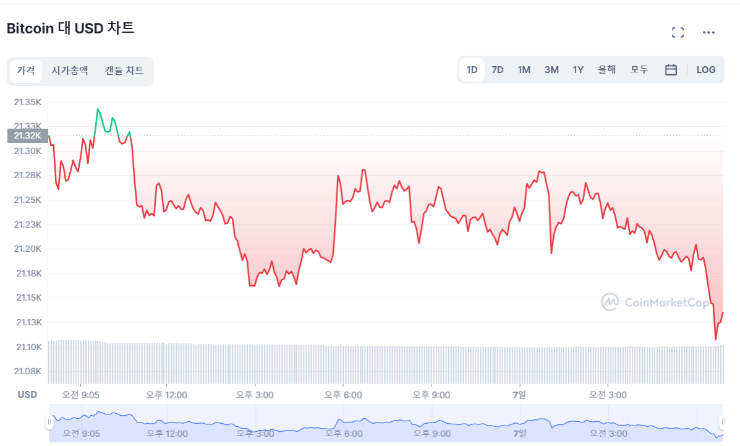Select the 7D time range
Image resolution: width=740 pixels, height=446 pixels.
pyautogui.click(x=498, y=70)
